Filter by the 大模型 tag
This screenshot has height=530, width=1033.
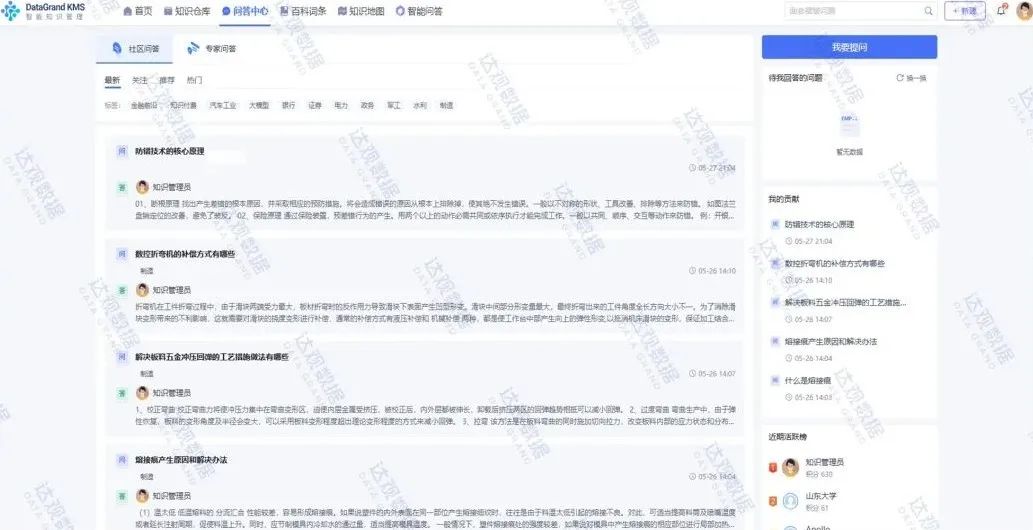(259, 105)
